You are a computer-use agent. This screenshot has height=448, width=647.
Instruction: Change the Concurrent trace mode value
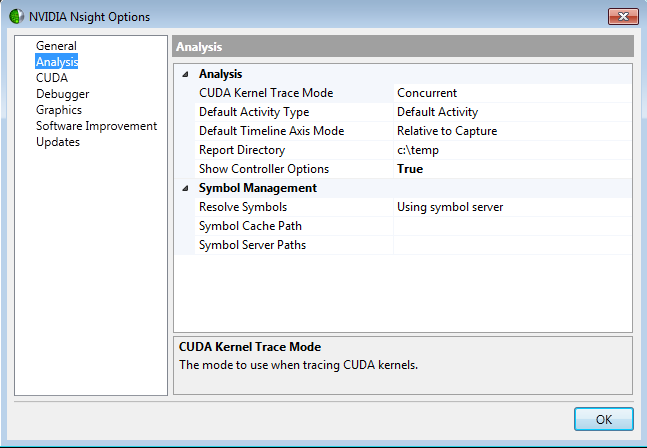512,93
